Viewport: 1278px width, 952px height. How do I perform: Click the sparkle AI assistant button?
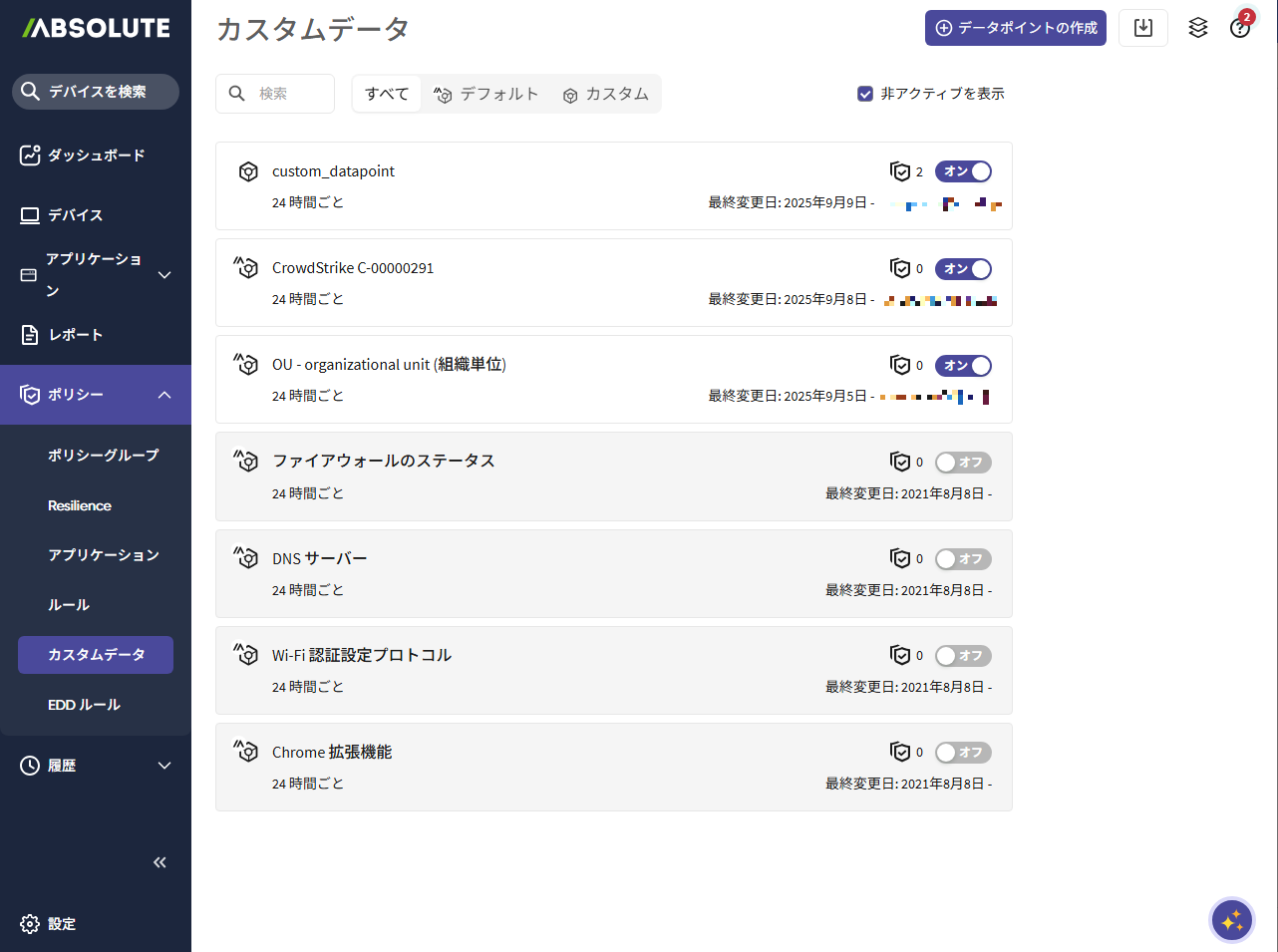pos(1231,920)
